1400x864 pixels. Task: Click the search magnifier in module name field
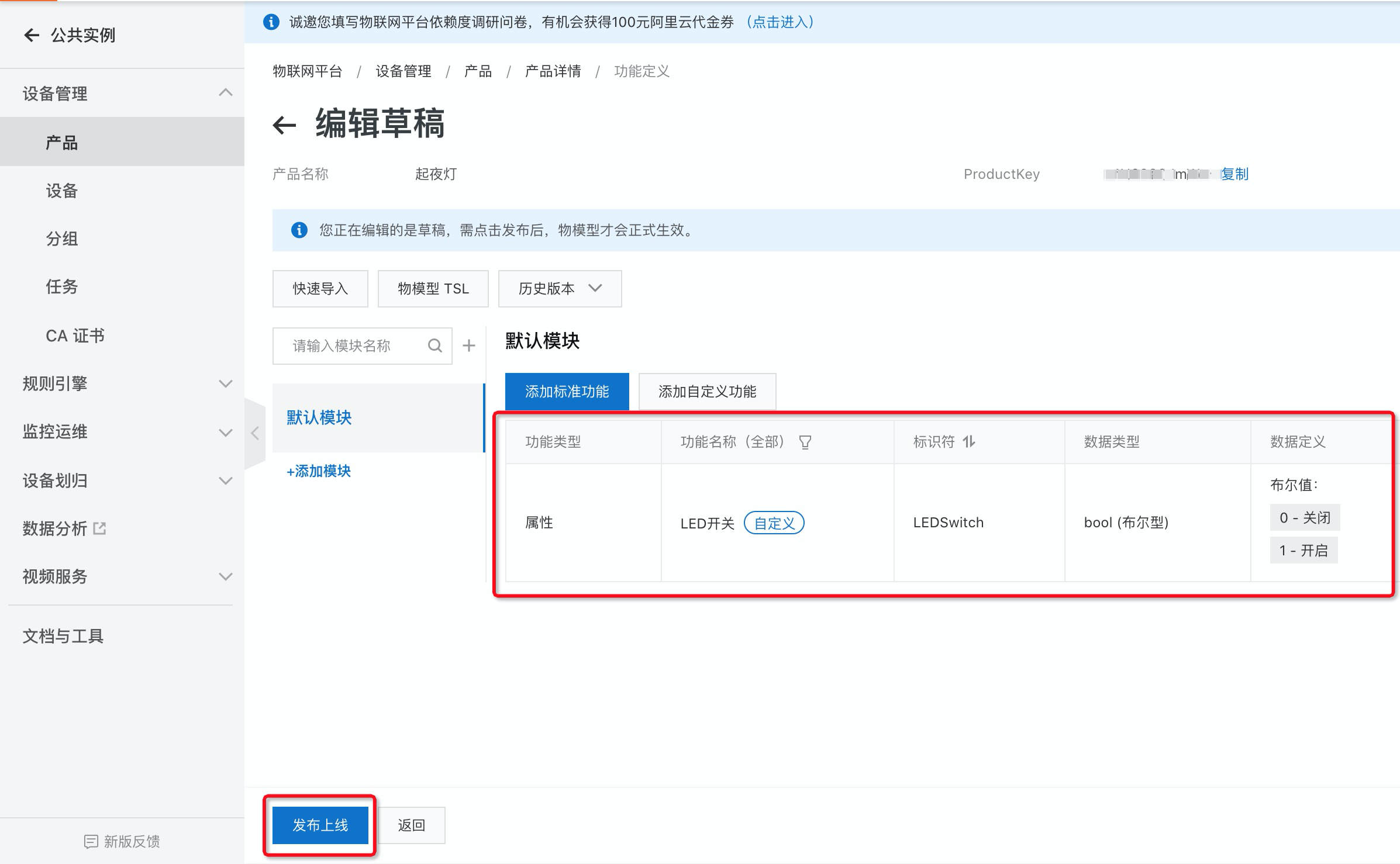tap(435, 346)
